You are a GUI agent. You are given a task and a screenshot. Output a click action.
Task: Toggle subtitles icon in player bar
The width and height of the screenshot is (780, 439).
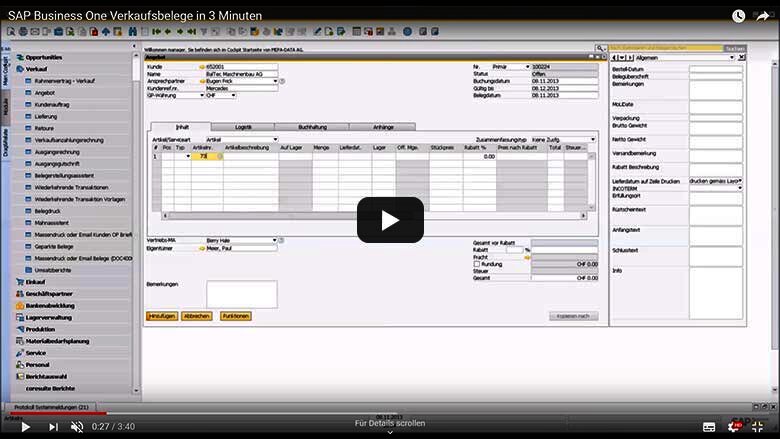pos(709,427)
